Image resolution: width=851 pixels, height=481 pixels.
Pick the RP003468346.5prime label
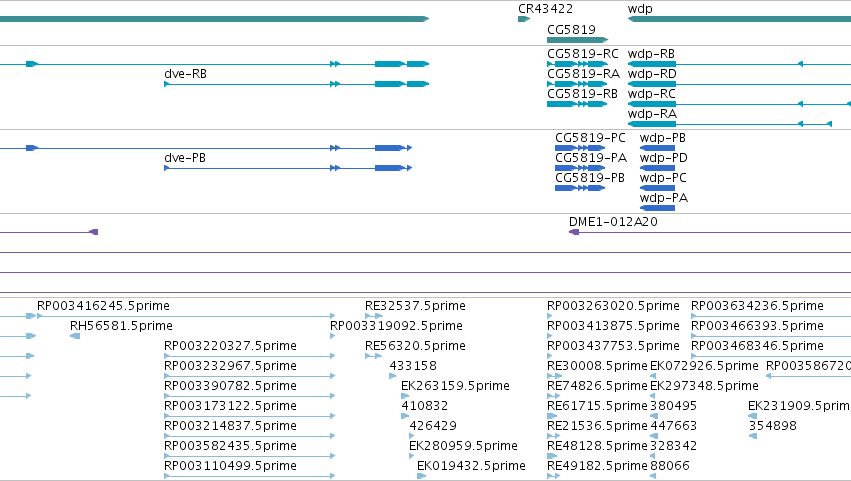(x=757, y=346)
